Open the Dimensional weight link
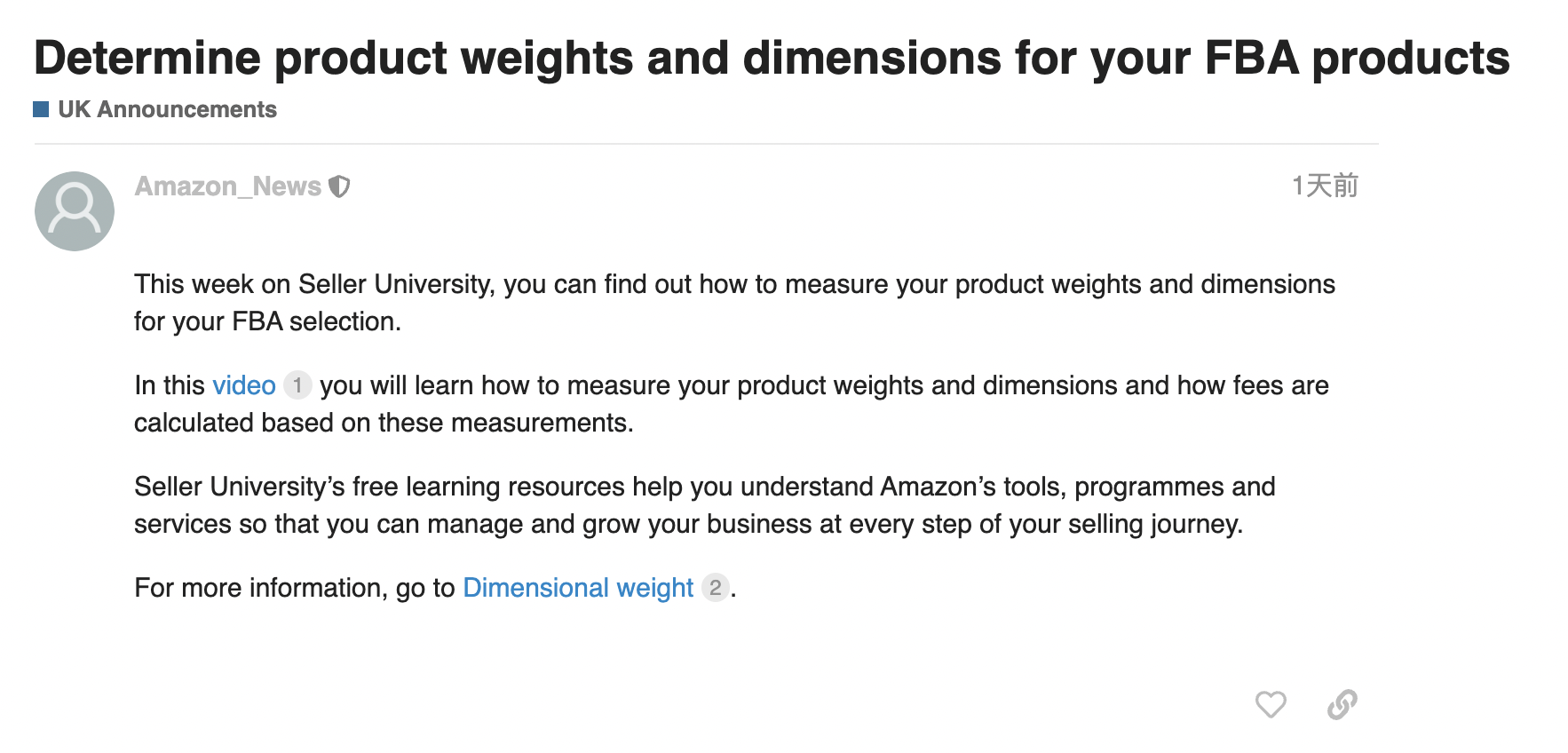The height and width of the screenshot is (753, 1568). (x=578, y=588)
